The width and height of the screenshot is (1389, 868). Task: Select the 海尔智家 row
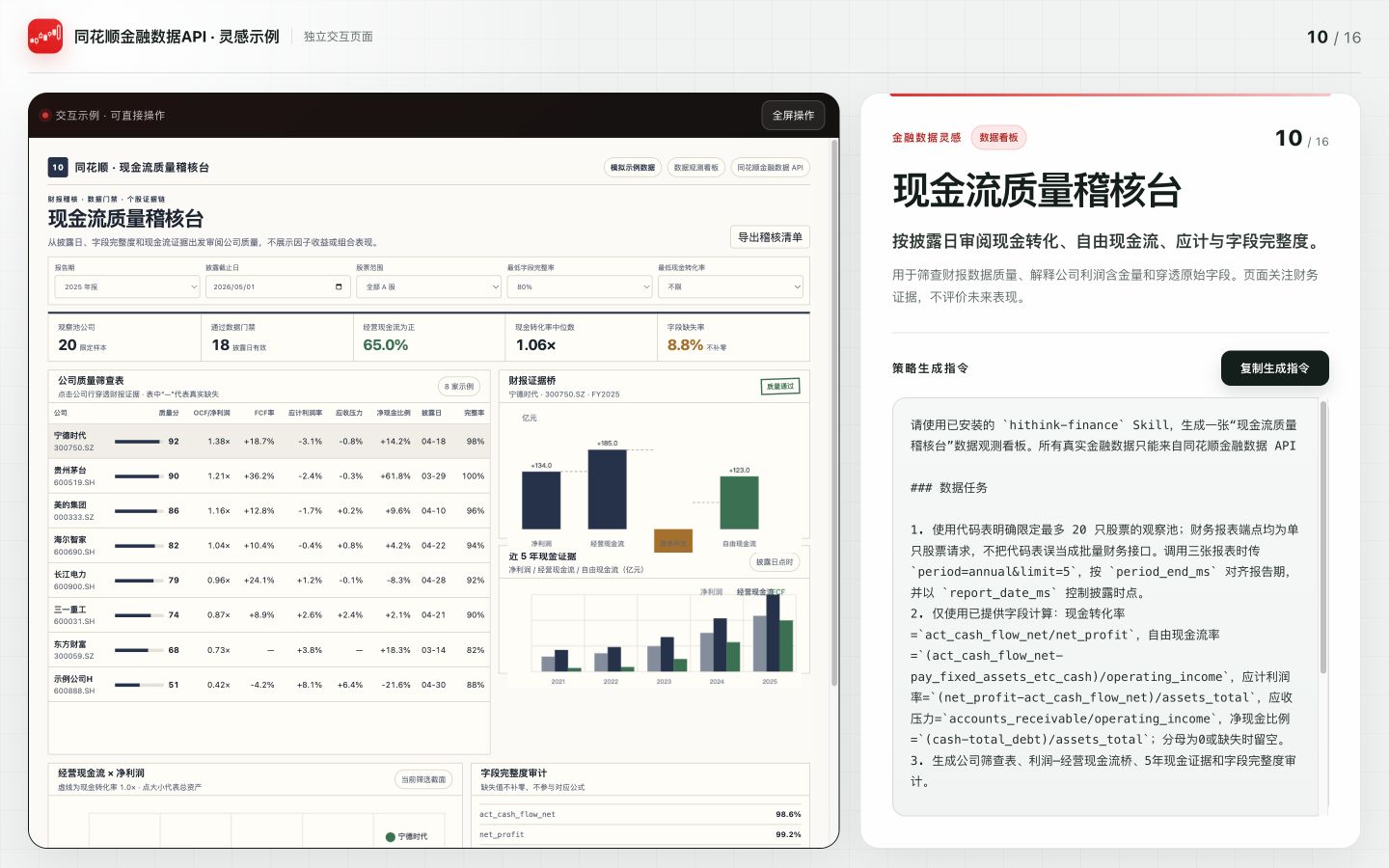click(x=269, y=545)
